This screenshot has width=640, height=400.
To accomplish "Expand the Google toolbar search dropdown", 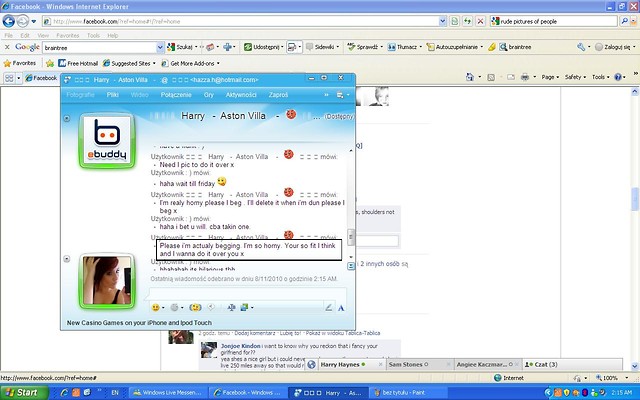I will tap(160, 47).
